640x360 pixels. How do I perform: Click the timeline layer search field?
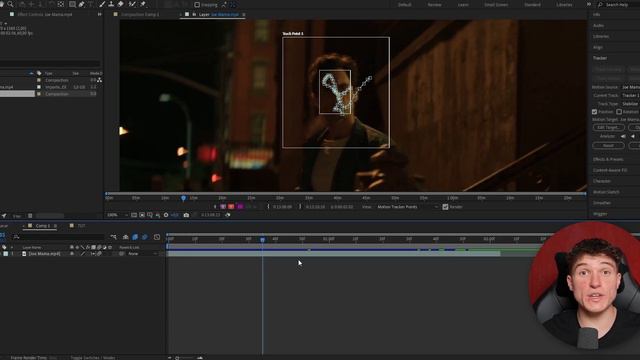59,237
